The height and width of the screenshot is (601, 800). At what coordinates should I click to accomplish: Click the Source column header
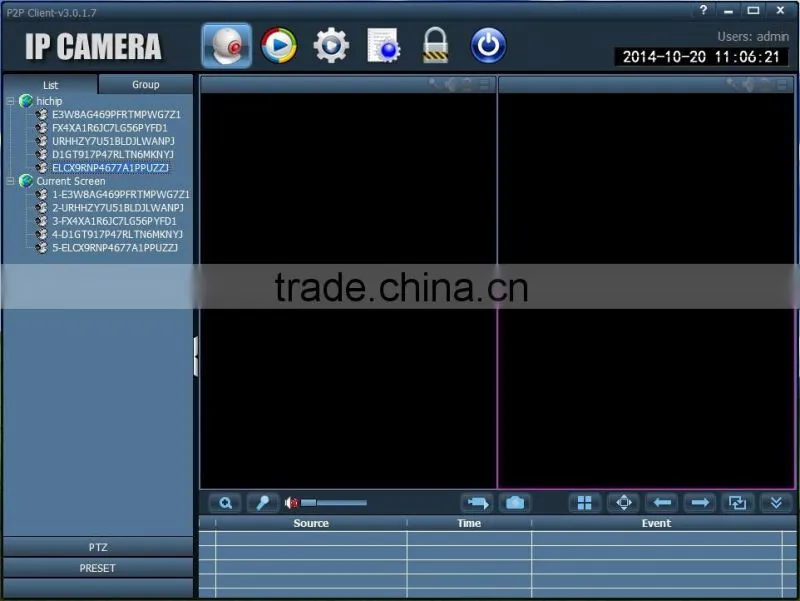(x=311, y=523)
